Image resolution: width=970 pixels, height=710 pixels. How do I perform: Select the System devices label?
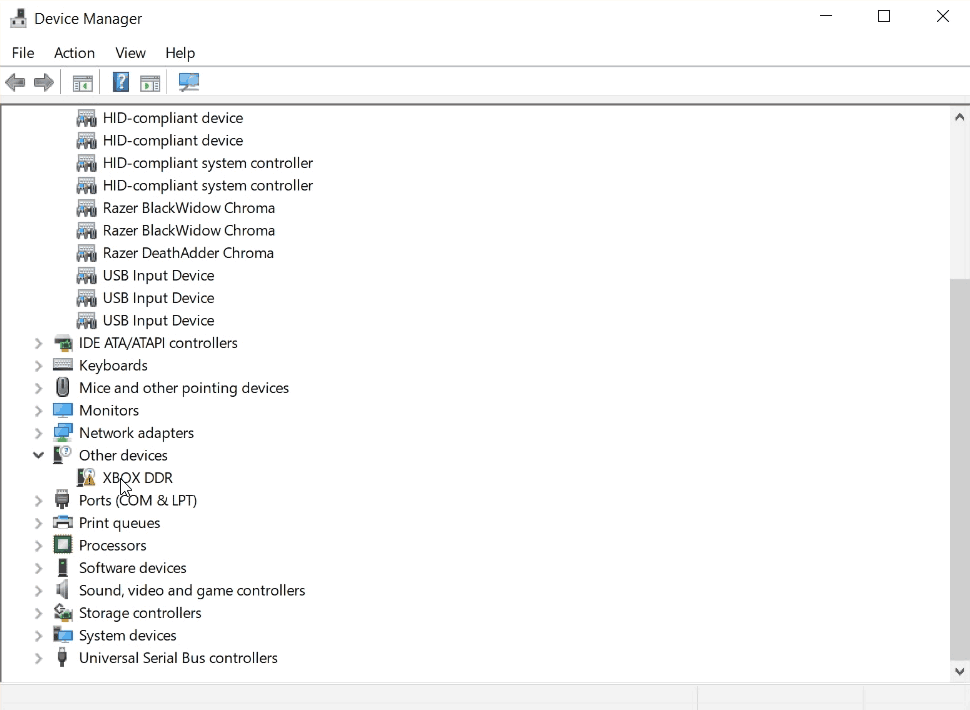click(x=127, y=635)
